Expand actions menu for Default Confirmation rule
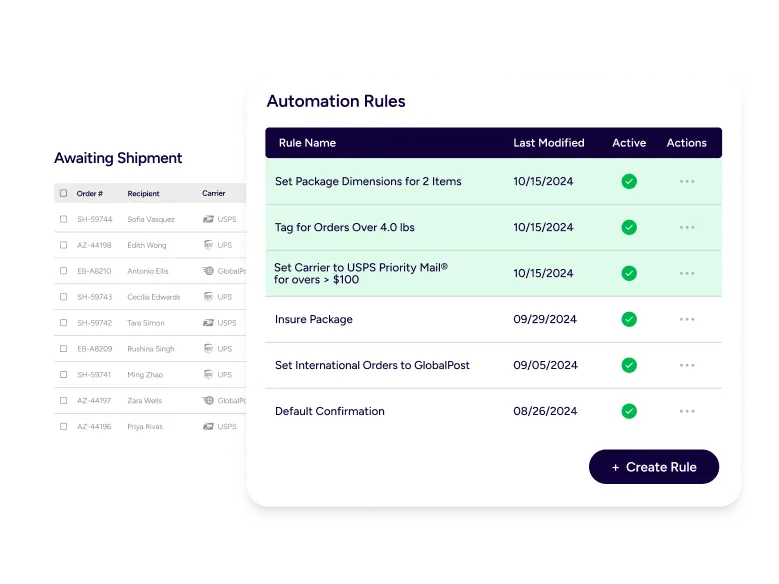 tap(686, 411)
